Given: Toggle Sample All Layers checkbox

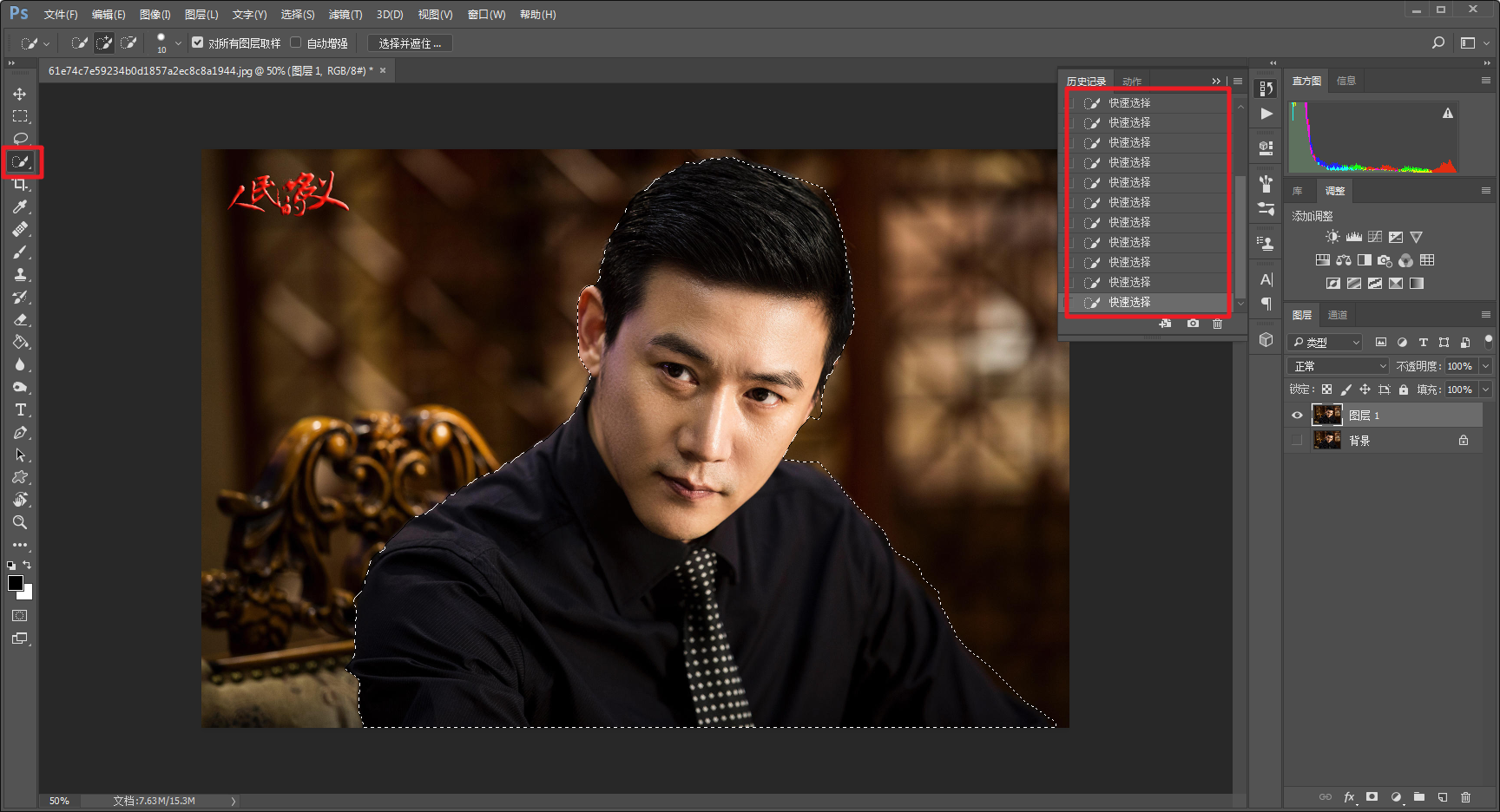Looking at the screenshot, I should (x=198, y=43).
